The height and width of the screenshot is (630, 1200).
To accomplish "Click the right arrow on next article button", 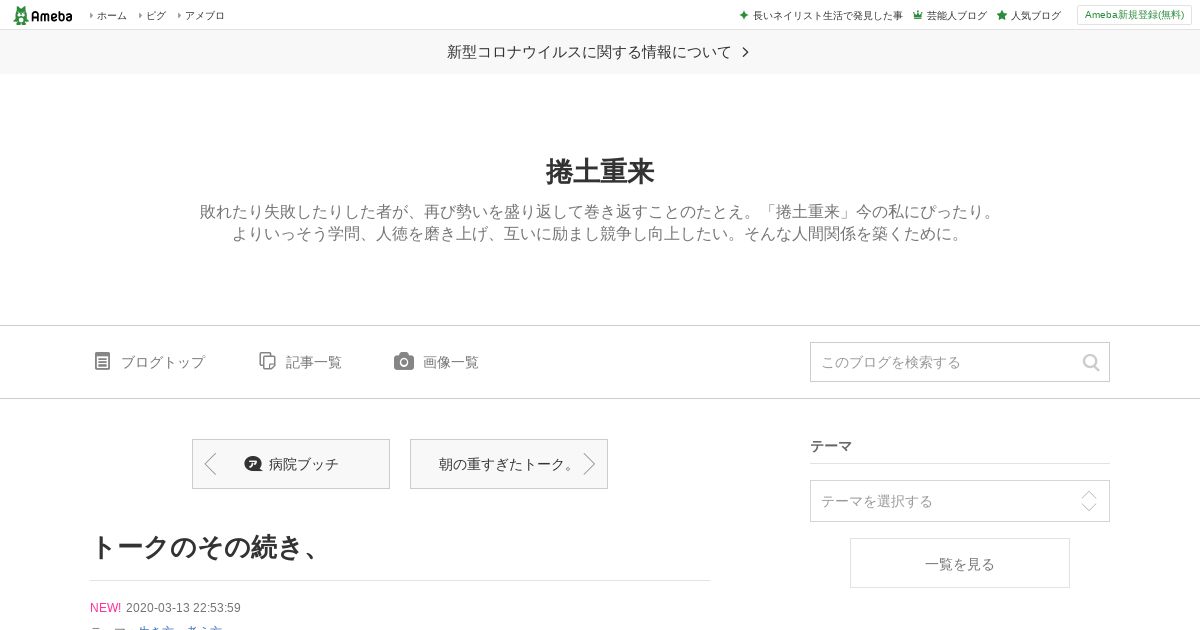I will (589, 464).
